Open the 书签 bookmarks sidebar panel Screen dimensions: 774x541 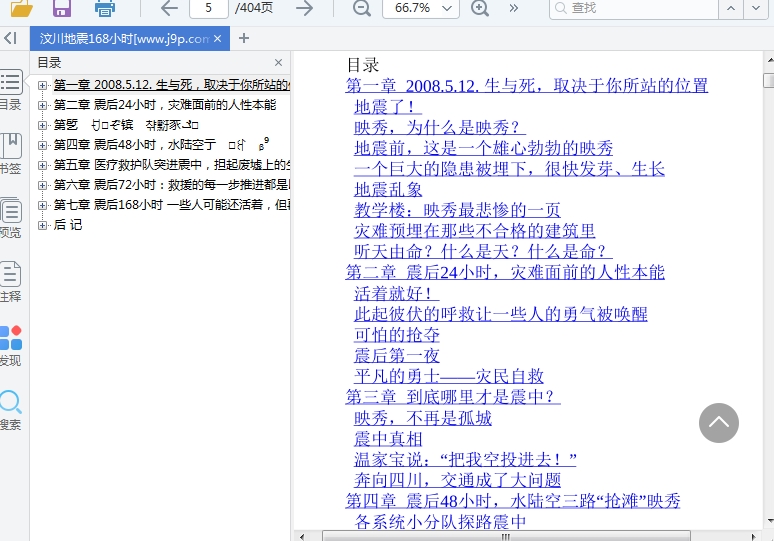point(11,153)
